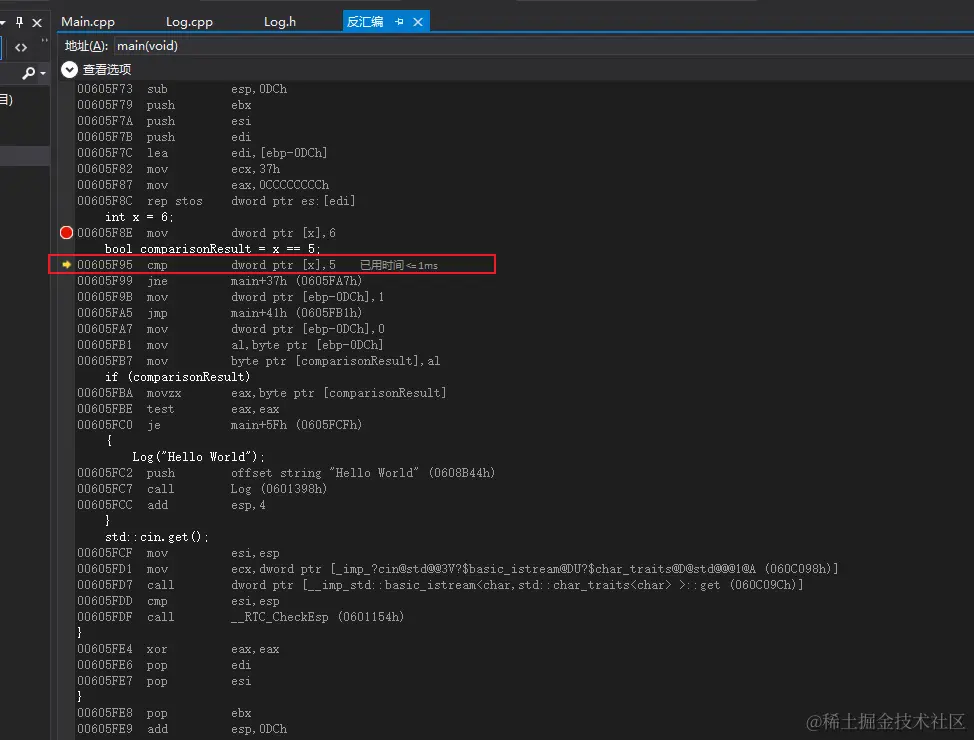The height and width of the screenshot is (740, 974).
Task: Select the jmp instruction at 00605FA5
Action: click(219, 313)
